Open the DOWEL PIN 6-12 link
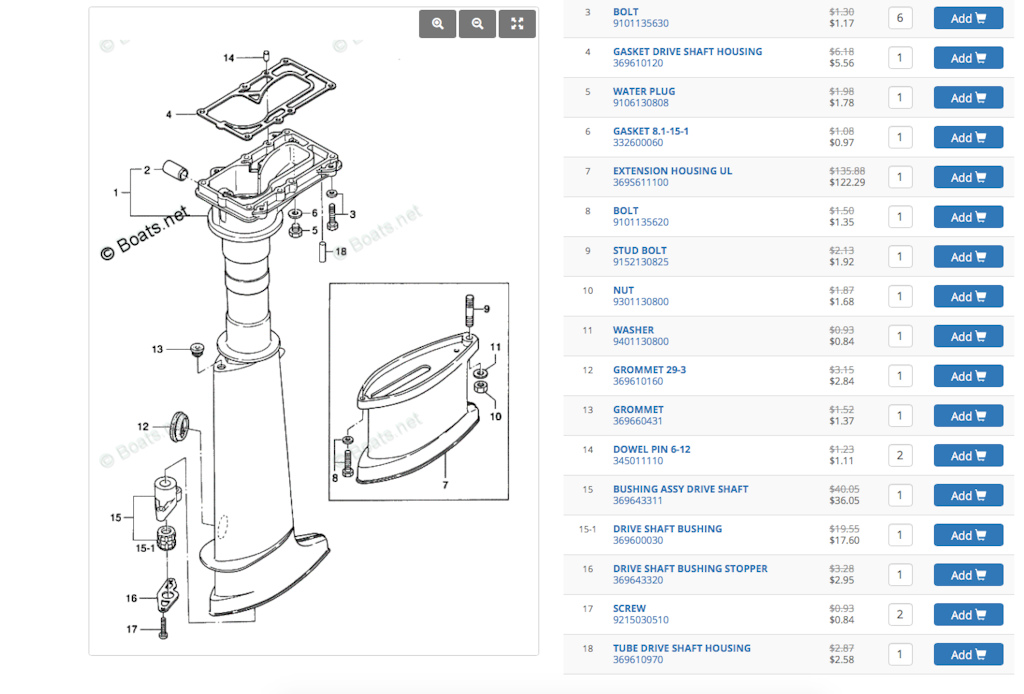 [x=651, y=449]
